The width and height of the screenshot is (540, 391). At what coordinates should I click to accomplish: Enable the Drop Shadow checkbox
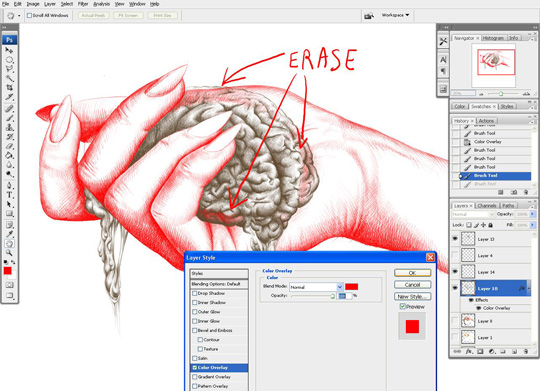pyautogui.click(x=195, y=293)
